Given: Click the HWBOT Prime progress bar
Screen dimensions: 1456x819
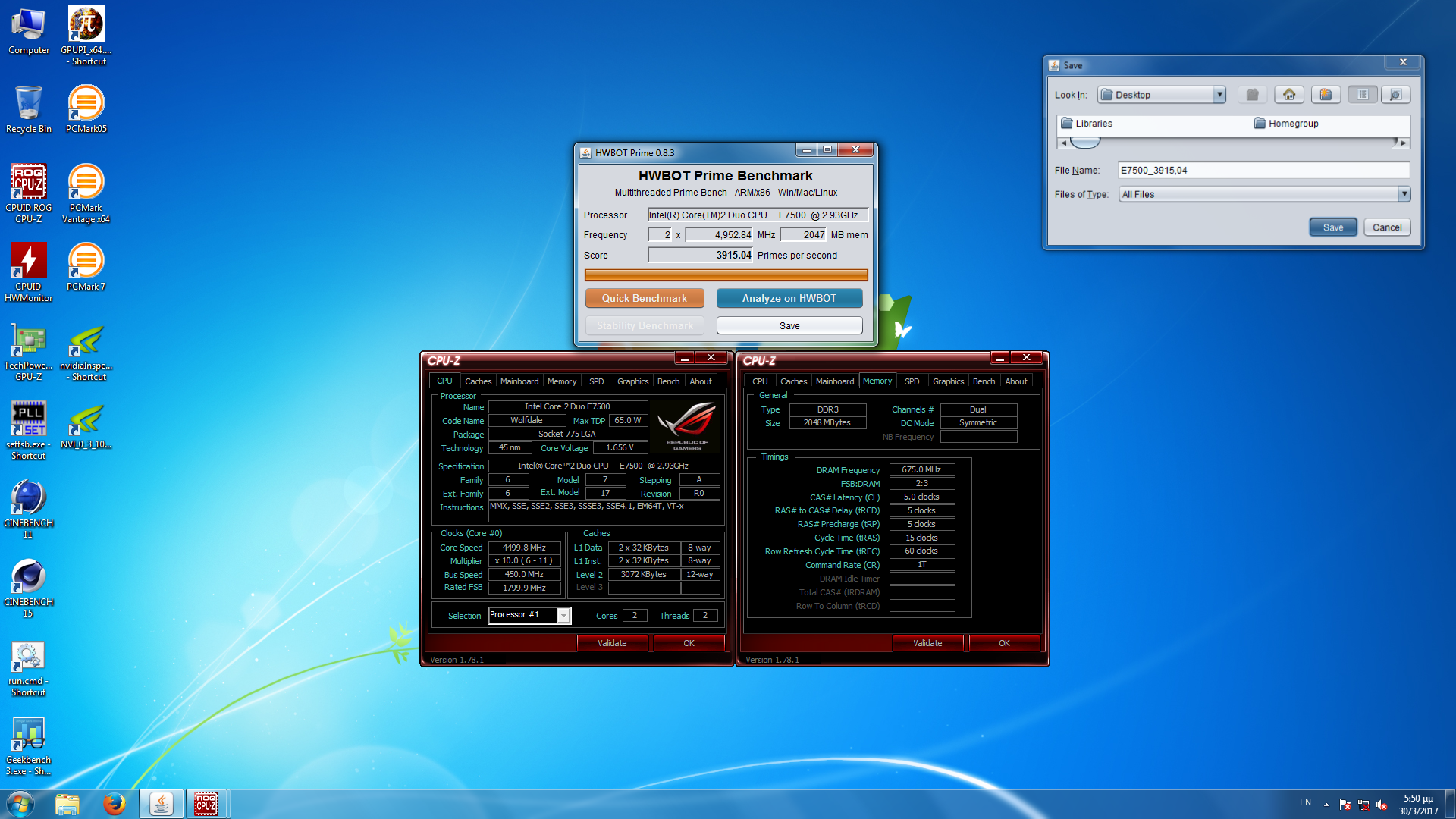Looking at the screenshot, I should point(726,275).
